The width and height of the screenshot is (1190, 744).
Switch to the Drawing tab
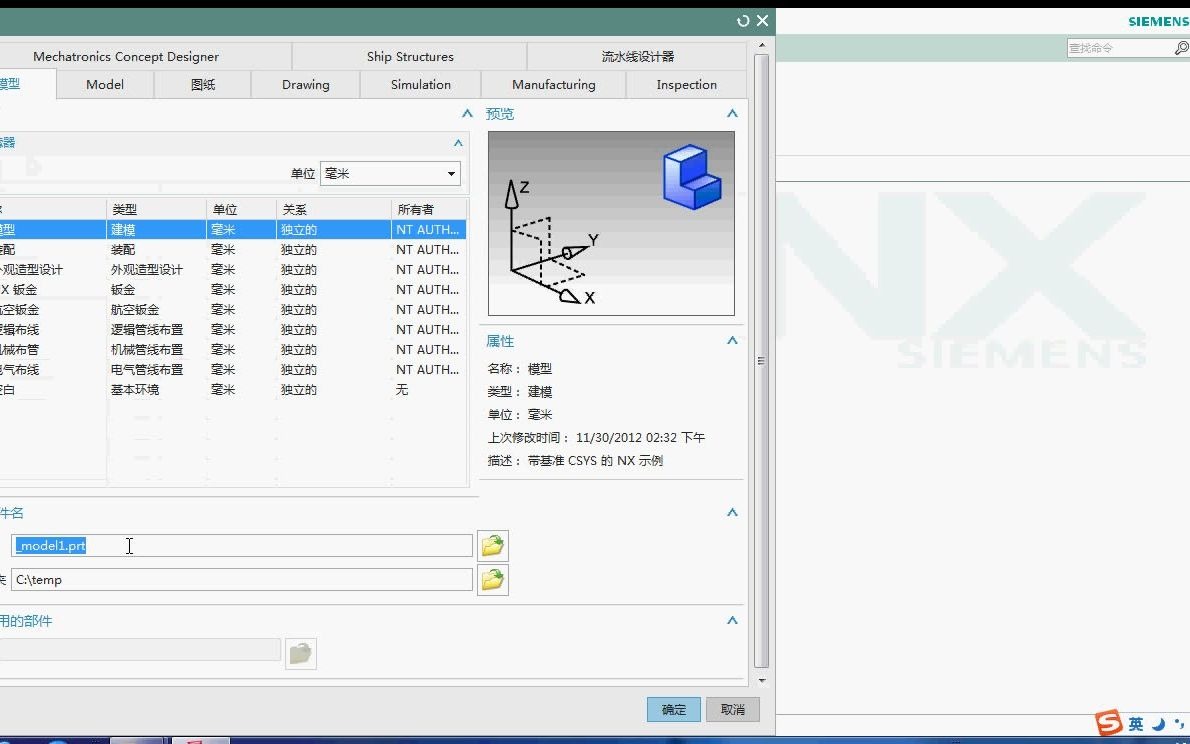306,84
